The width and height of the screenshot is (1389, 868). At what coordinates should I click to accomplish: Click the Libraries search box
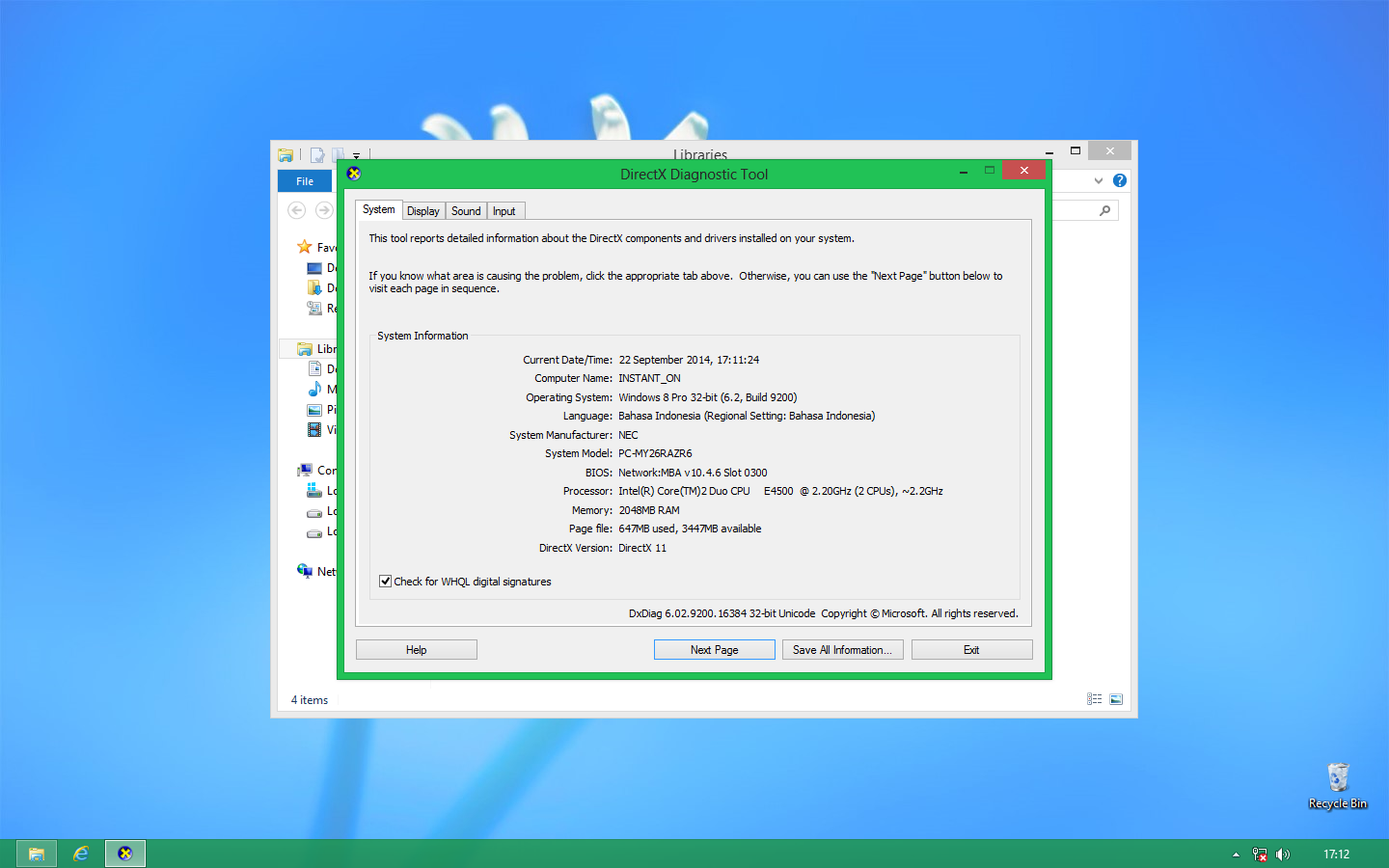[x=1085, y=210]
